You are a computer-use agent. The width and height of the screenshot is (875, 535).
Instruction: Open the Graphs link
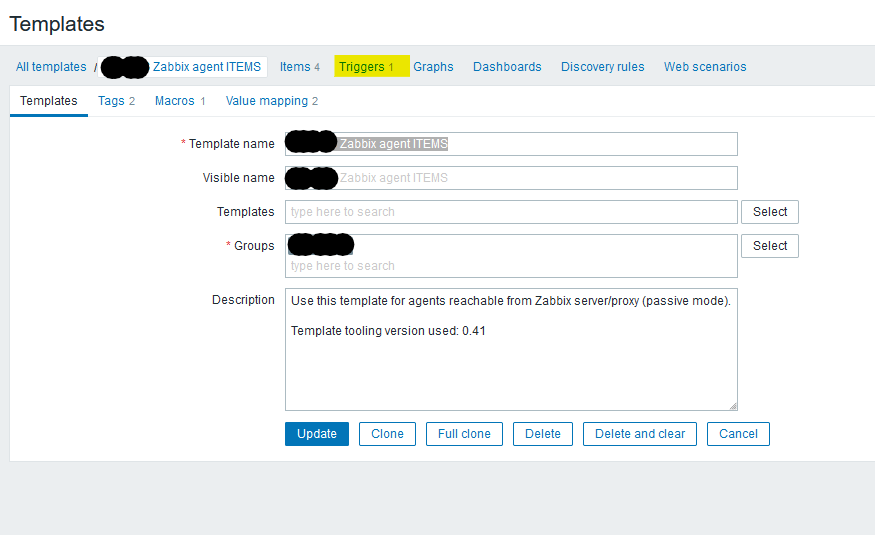click(433, 67)
